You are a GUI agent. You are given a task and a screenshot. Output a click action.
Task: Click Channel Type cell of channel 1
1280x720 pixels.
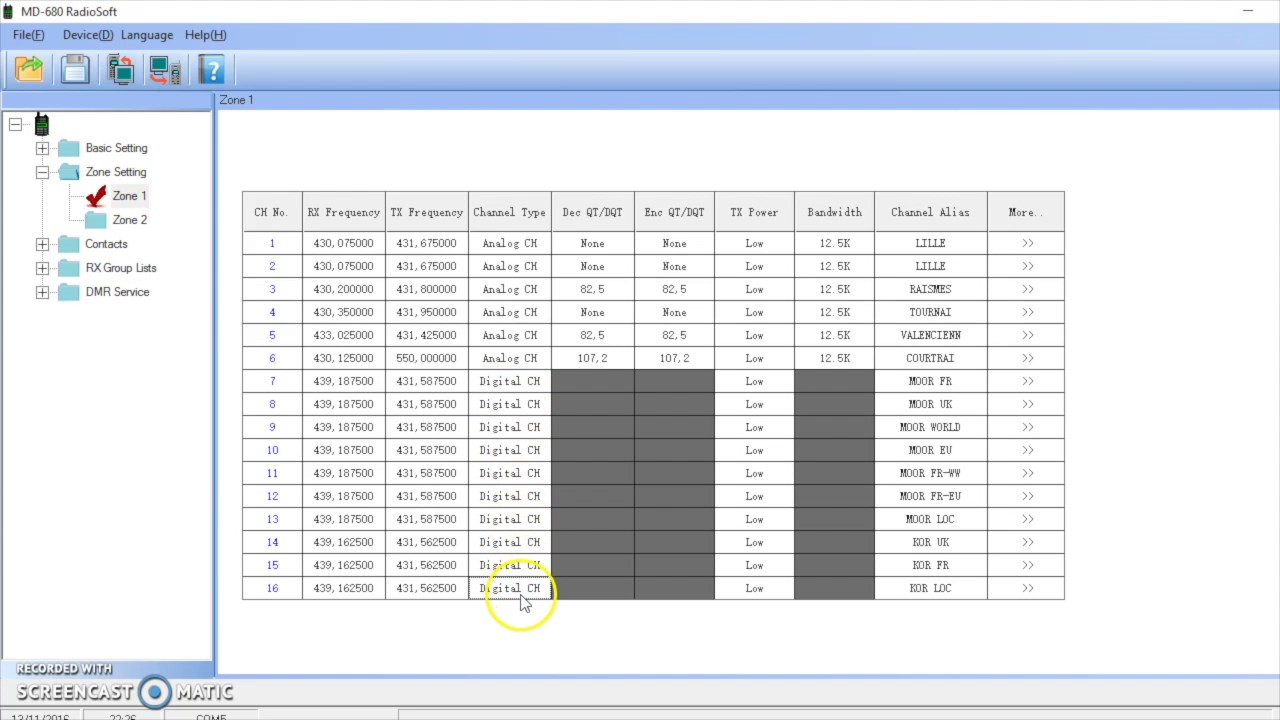point(510,243)
